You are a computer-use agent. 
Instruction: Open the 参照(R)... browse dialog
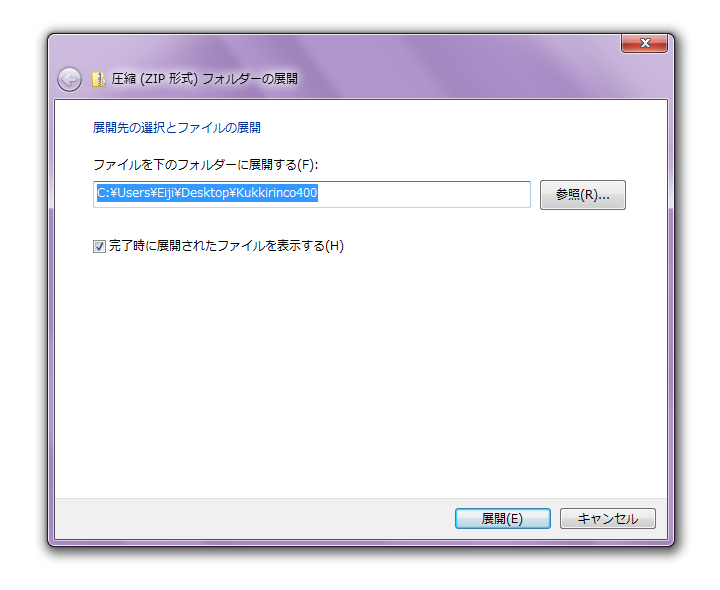click(x=583, y=195)
